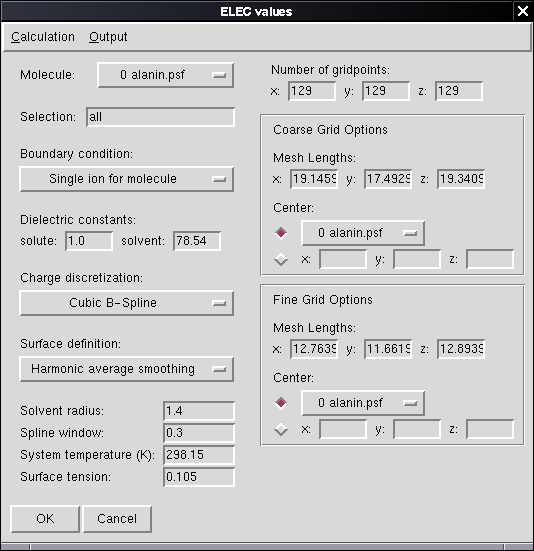Screen dimensions: 534x551
Task: Open the Calculation menu
Action: tap(43, 37)
